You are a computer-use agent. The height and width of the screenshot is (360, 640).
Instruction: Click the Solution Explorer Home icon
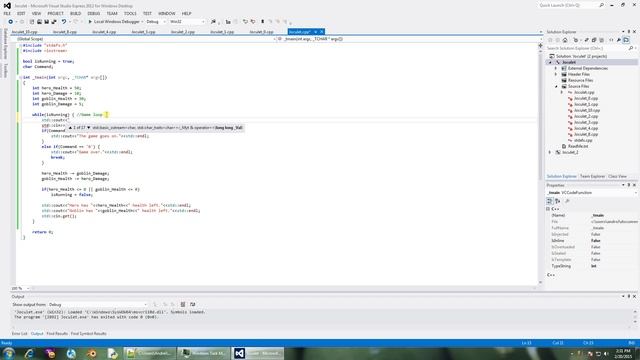[565, 40]
